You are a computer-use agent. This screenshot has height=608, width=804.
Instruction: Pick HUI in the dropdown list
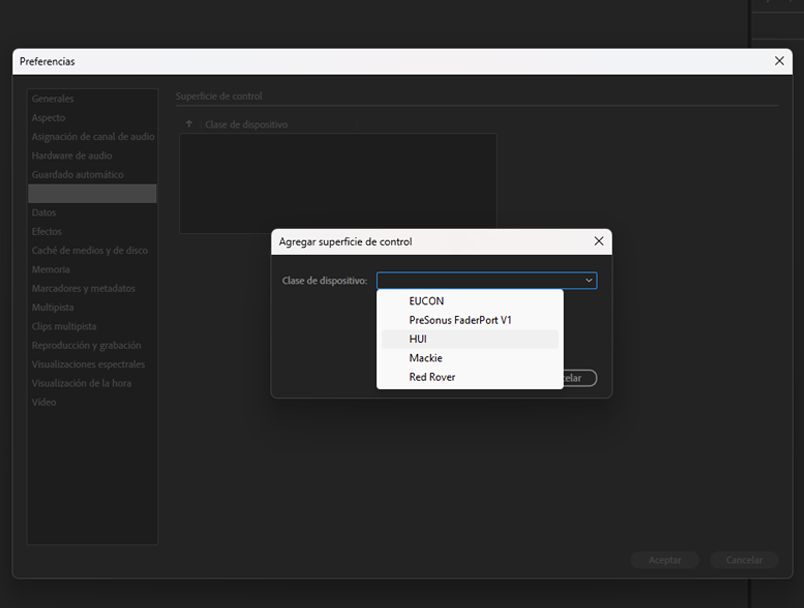point(470,339)
